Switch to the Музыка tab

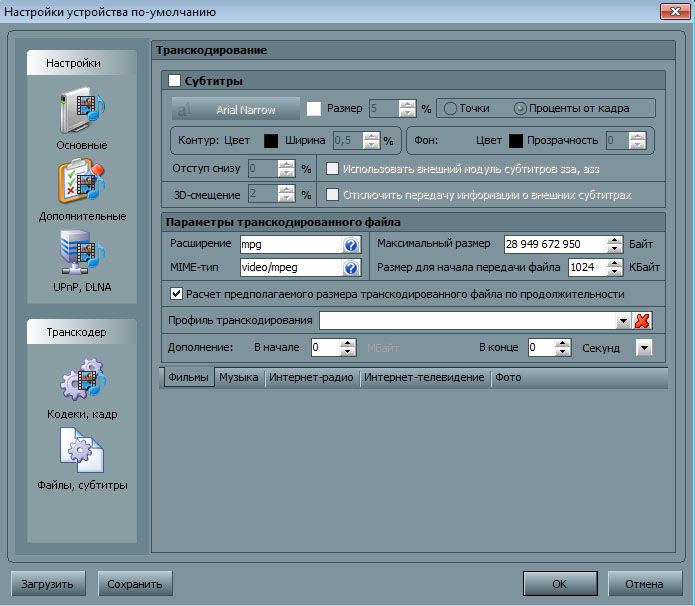click(239, 378)
